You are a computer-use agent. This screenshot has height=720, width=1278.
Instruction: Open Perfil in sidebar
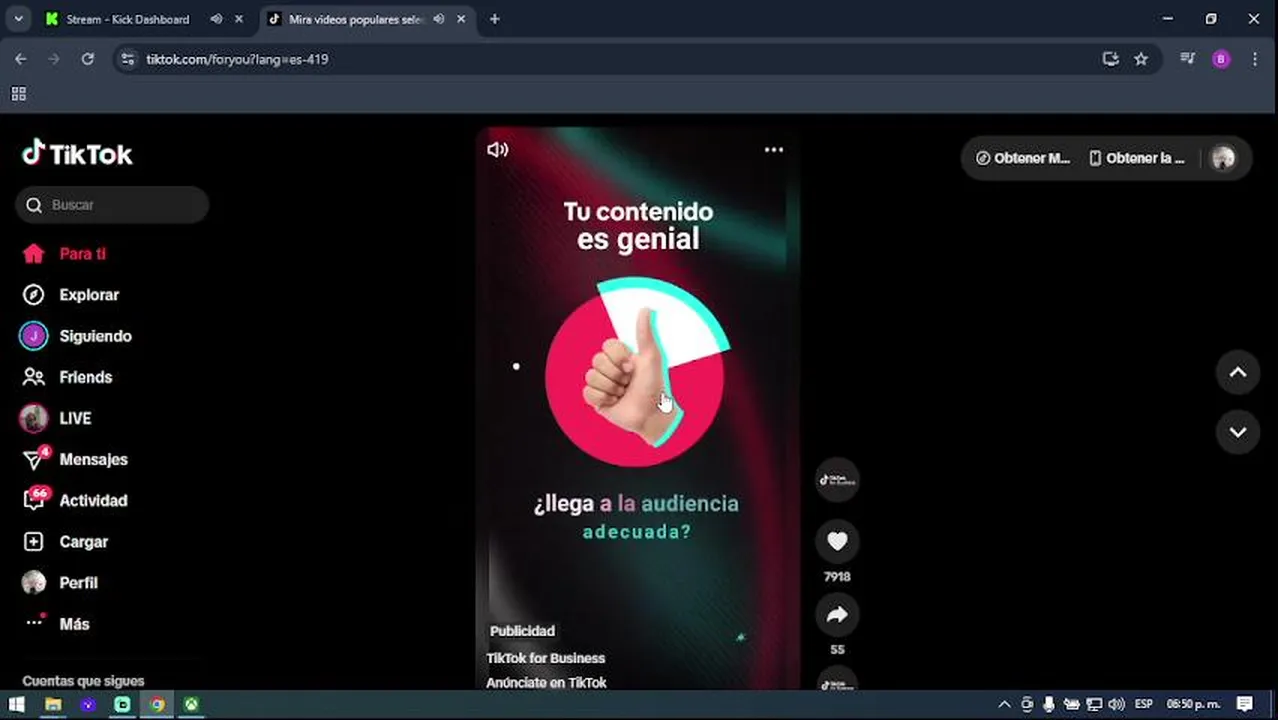pos(60,582)
